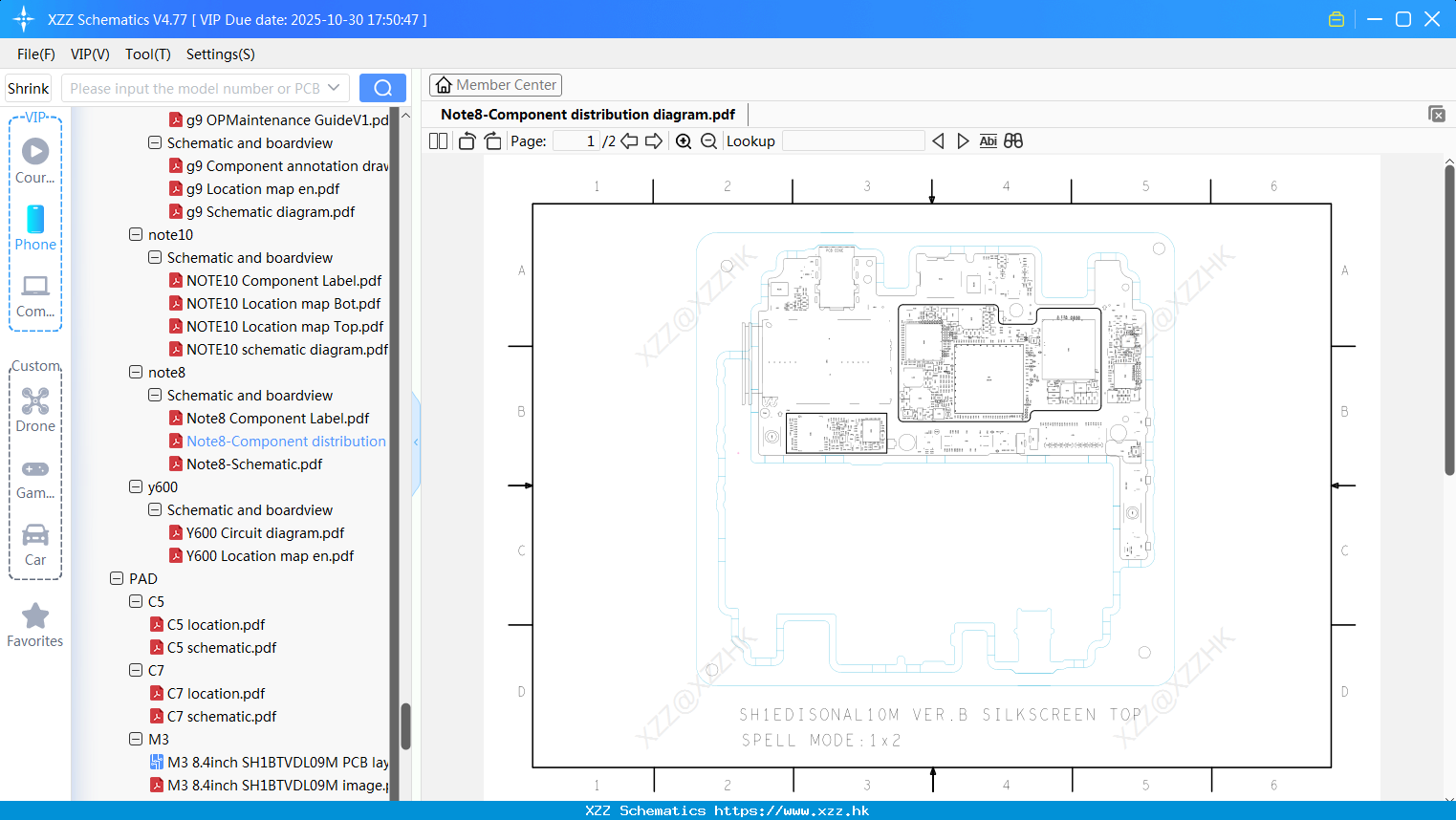
Task: Open Note8-Schematic.pdf
Action: coord(254,464)
